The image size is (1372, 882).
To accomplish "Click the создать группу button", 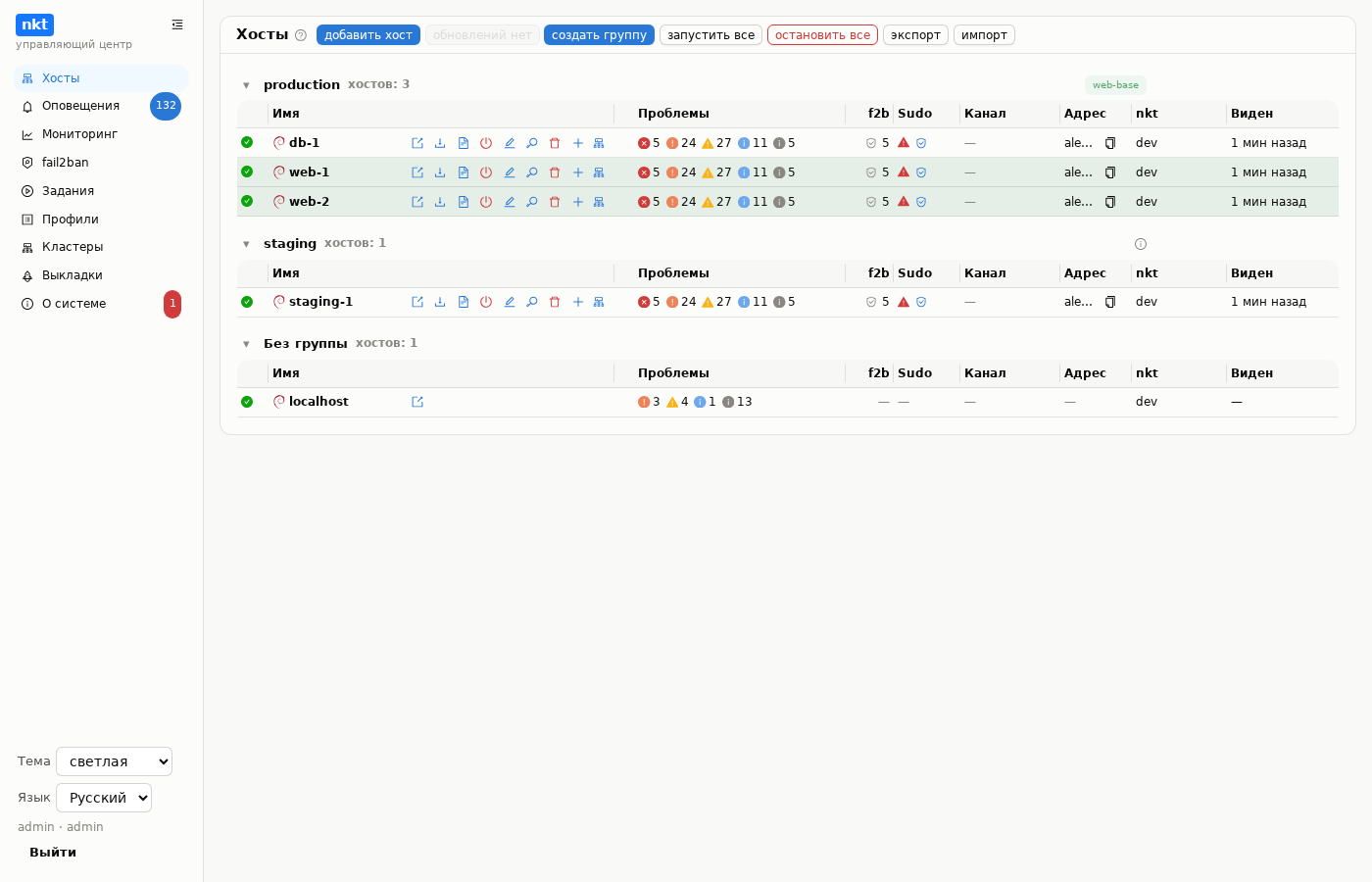I will pyautogui.click(x=599, y=35).
